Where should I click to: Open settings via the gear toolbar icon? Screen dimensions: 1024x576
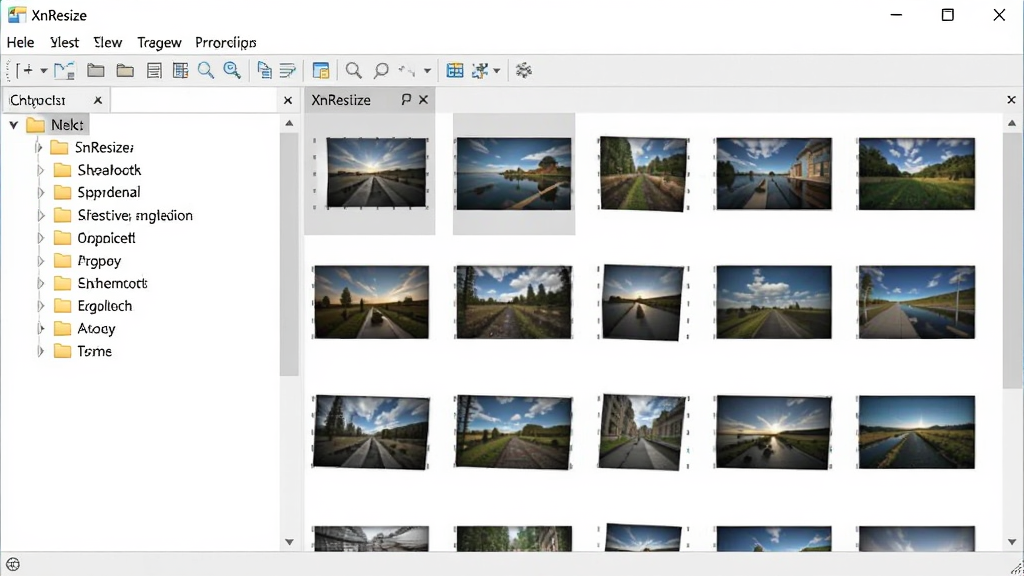524,71
